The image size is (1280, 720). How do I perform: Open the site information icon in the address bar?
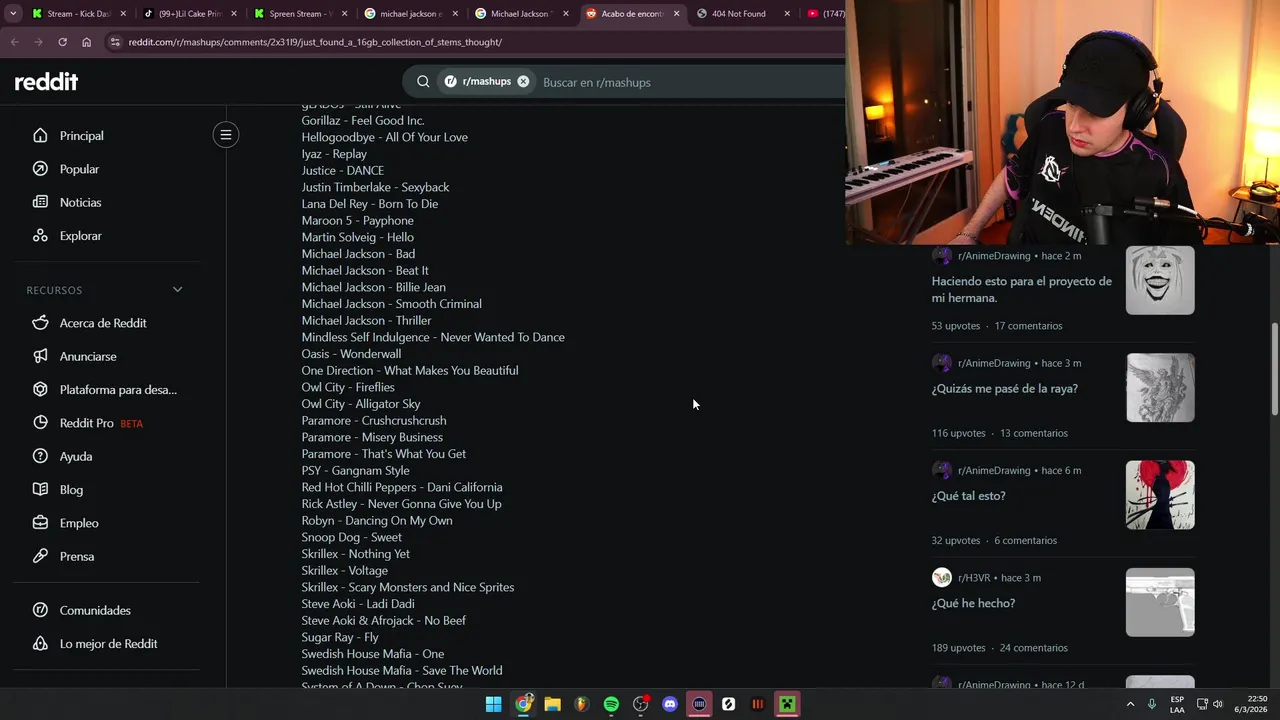tap(115, 42)
